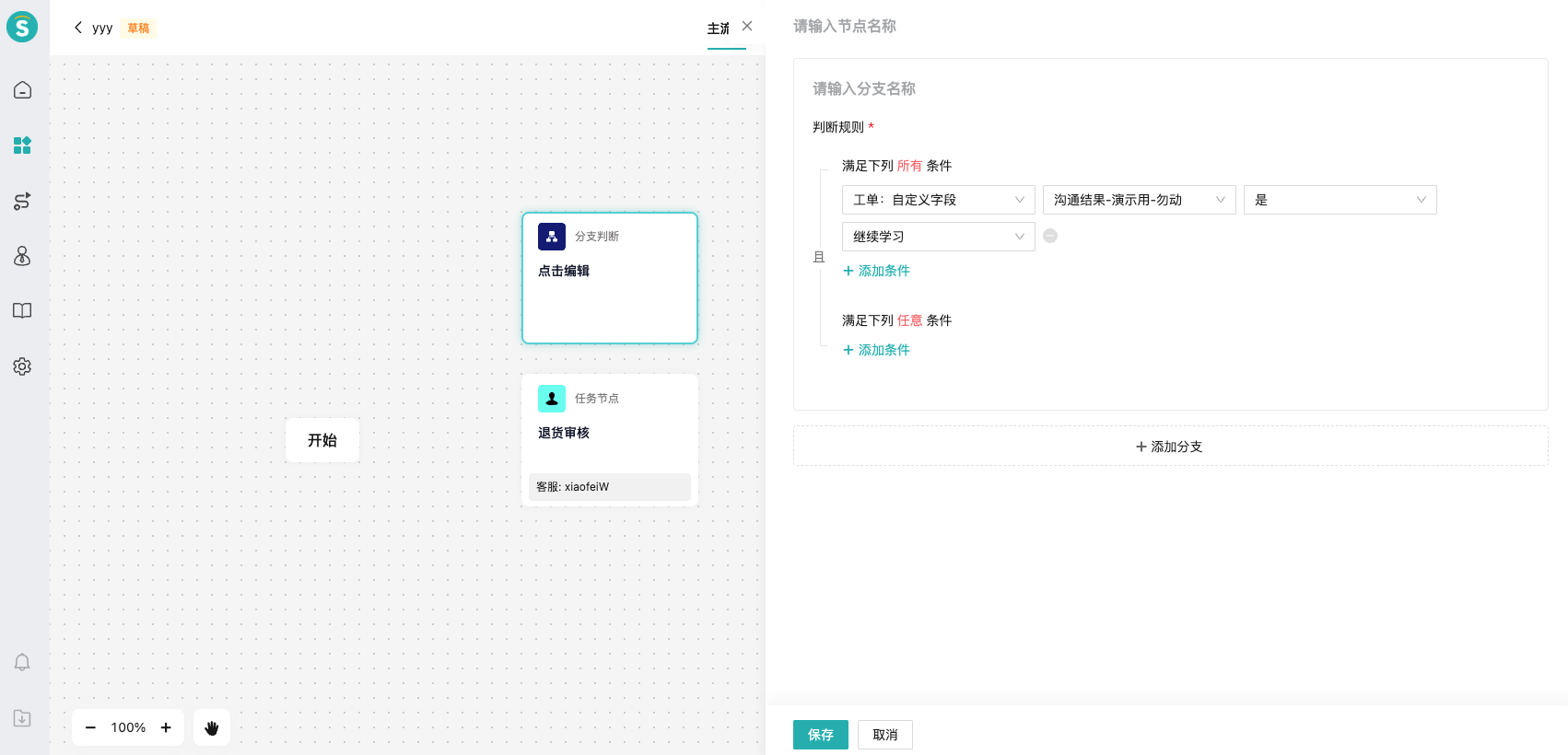The width and height of the screenshot is (1568, 755).
Task: Toggle the hand pan tool
Action: pyautogui.click(x=212, y=727)
